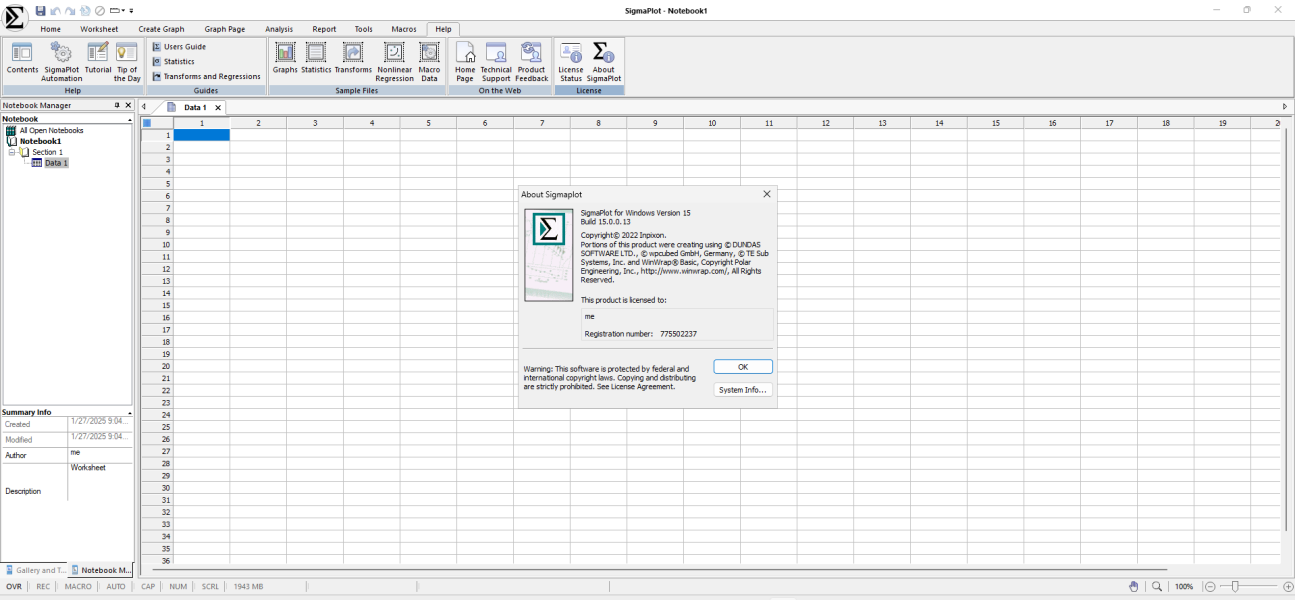This screenshot has height=600, width=1295.
Task: Click OK in About Sigmaplot dialog
Action: 743,367
